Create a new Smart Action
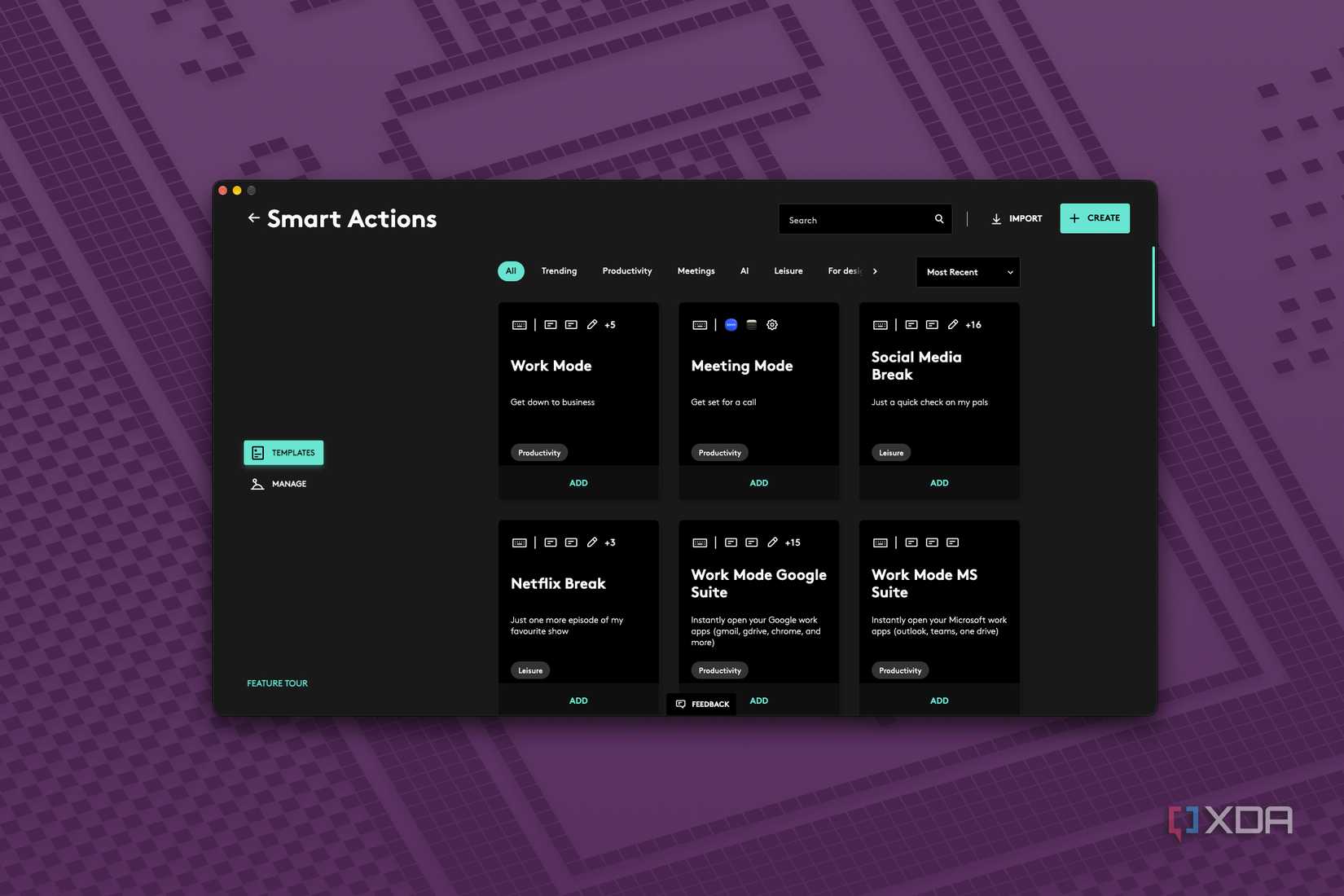The image size is (1344, 896). 1095,218
